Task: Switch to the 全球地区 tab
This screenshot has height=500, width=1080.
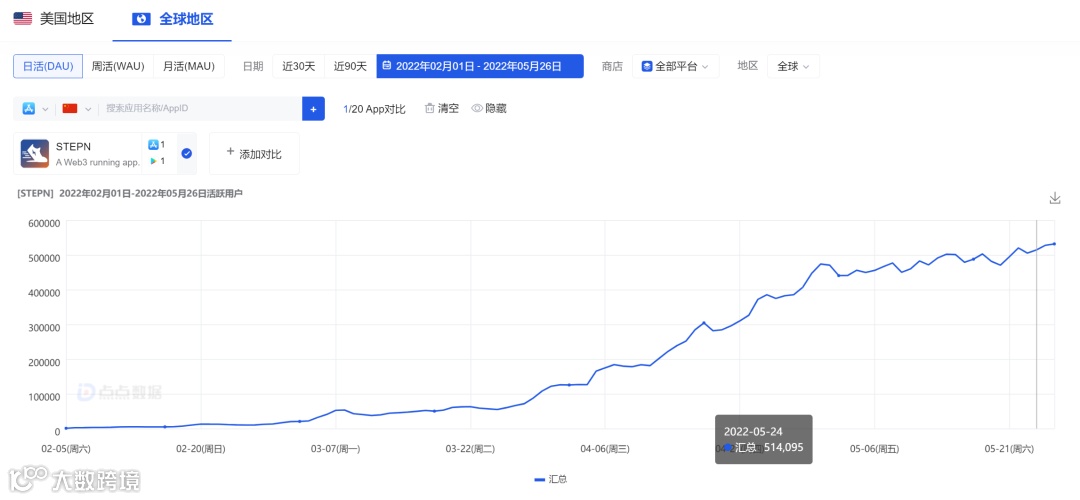Action: coord(173,19)
